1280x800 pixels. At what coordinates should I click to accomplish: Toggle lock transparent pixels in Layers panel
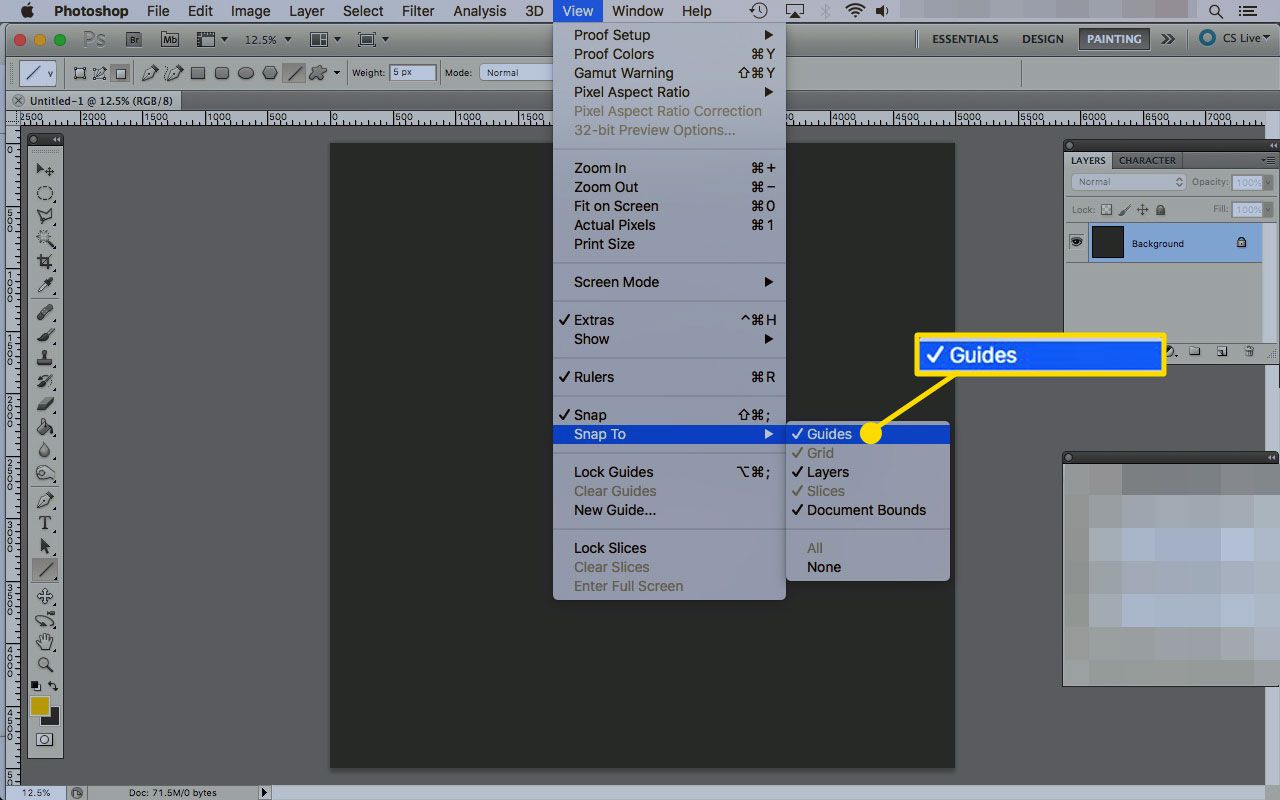coord(1106,210)
